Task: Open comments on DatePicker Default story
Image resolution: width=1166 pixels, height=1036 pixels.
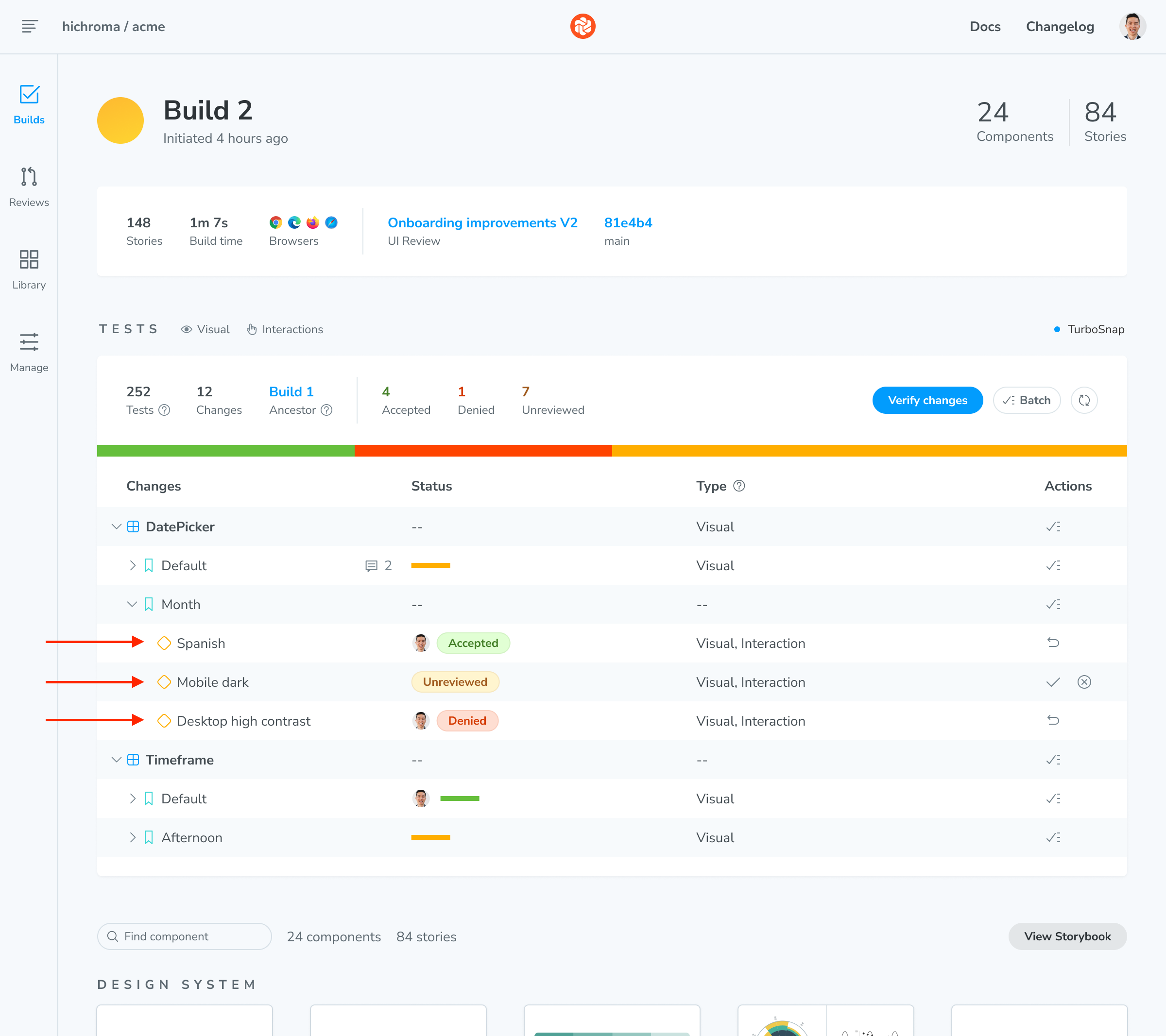Action: [377, 566]
